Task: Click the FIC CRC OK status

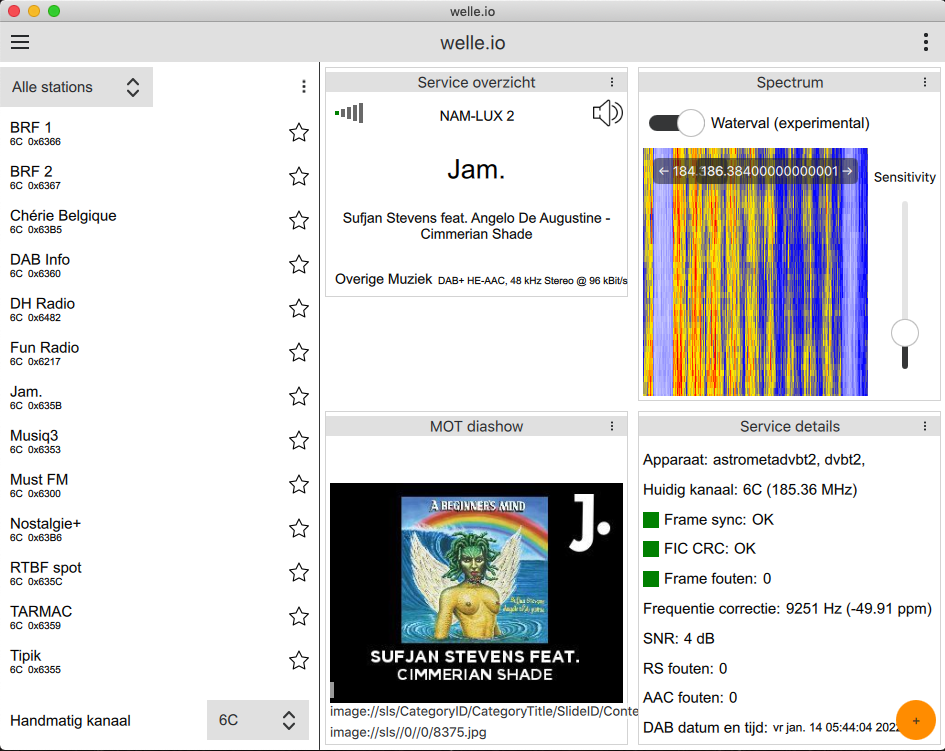Action: [x=700, y=548]
